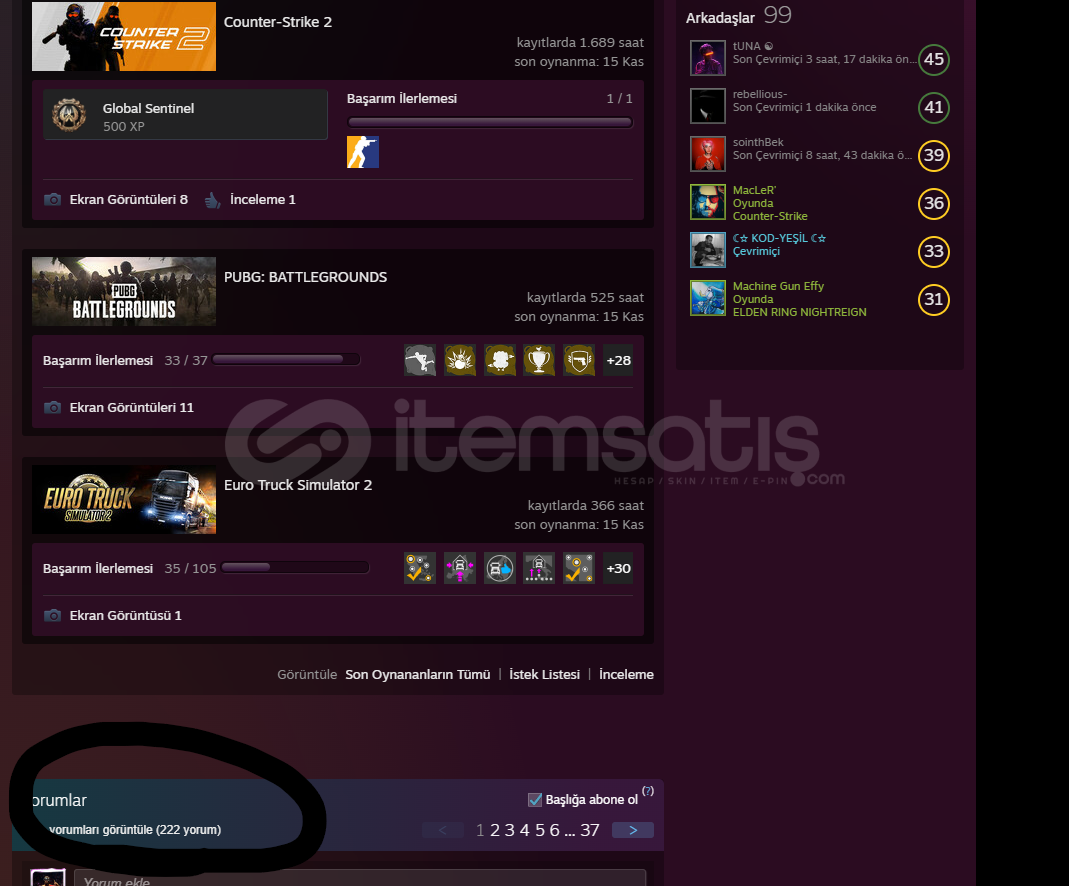The image size is (1069, 886).
Task: Open Machine Gun Effy avatar
Action: (x=708, y=298)
